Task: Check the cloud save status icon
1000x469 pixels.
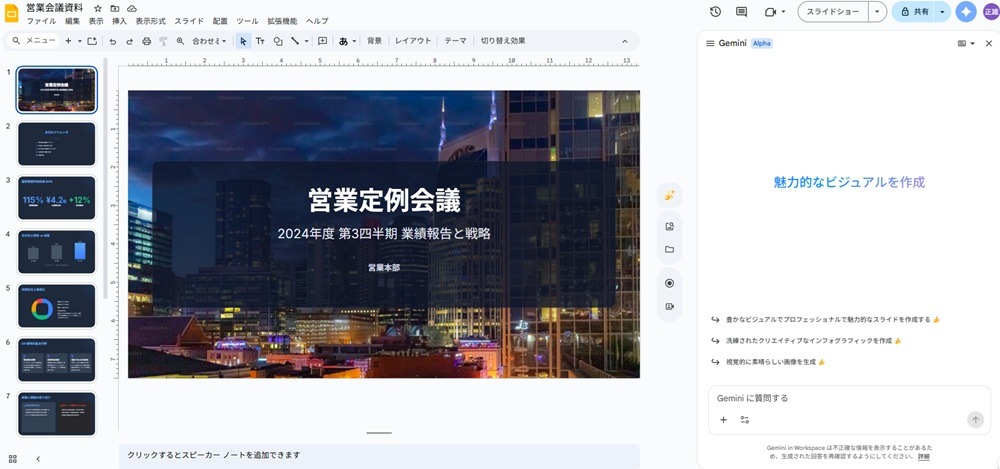Action: 132,8
